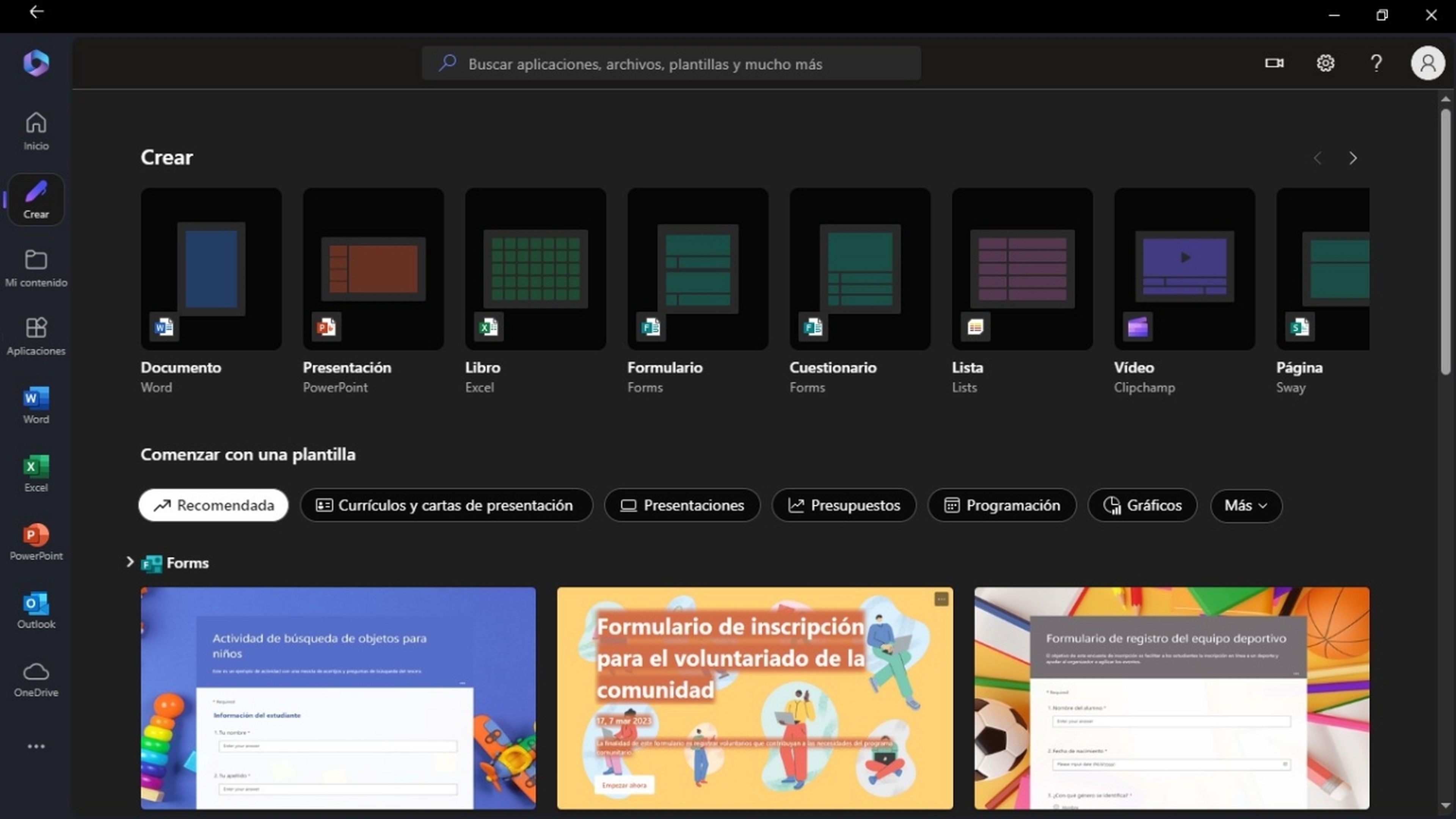Click the scrollbar up arrow
This screenshot has width=1456, height=819.
pyautogui.click(x=1445, y=99)
